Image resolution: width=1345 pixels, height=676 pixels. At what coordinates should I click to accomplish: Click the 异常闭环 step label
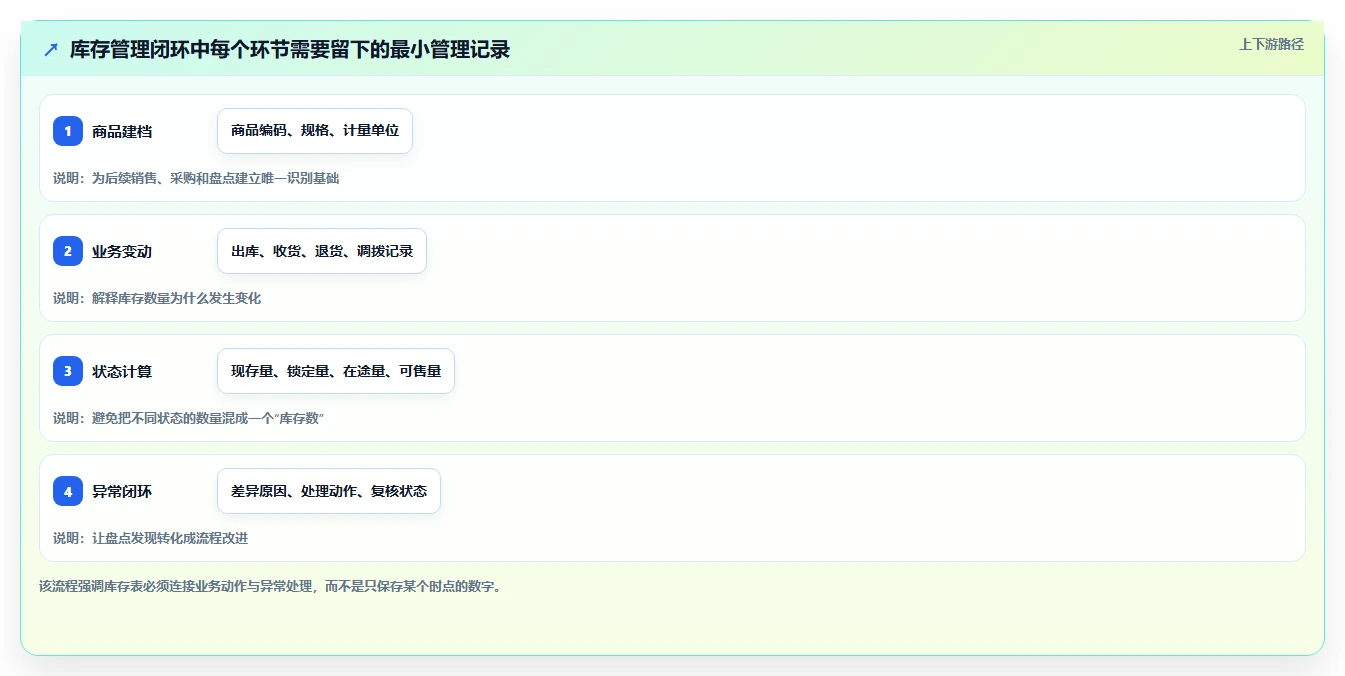pyautogui.click(x=122, y=491)
